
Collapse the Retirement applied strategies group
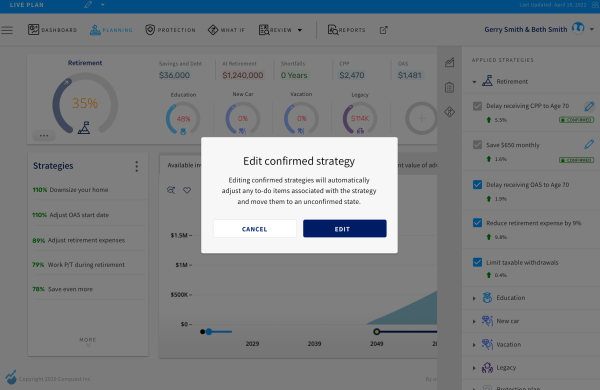(474, 82)
